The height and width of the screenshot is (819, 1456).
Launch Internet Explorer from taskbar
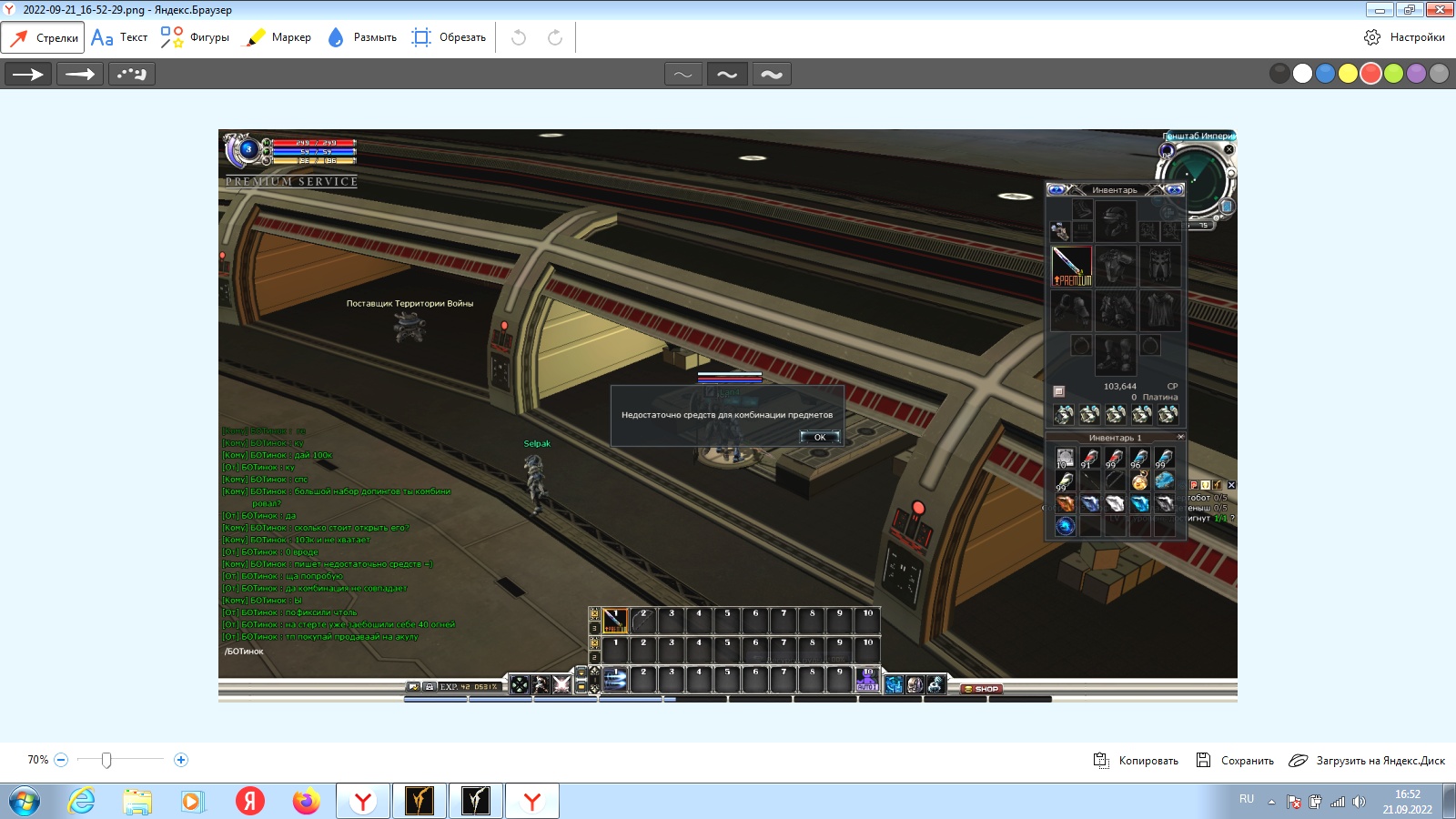click(82, 802)
